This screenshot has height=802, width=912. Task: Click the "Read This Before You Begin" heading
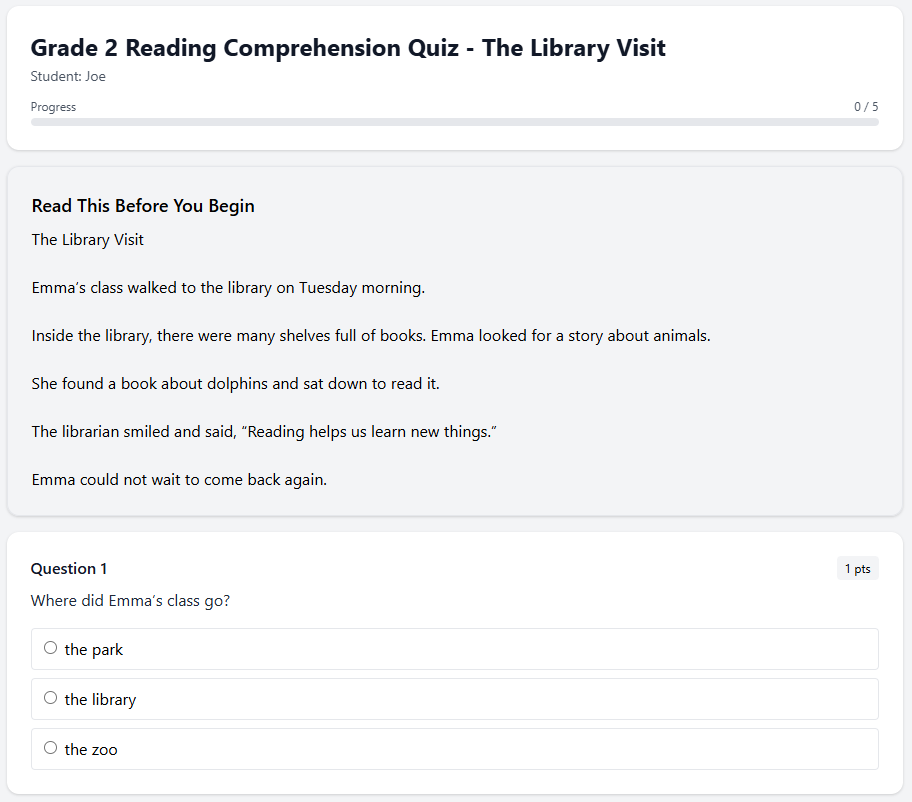142,205
